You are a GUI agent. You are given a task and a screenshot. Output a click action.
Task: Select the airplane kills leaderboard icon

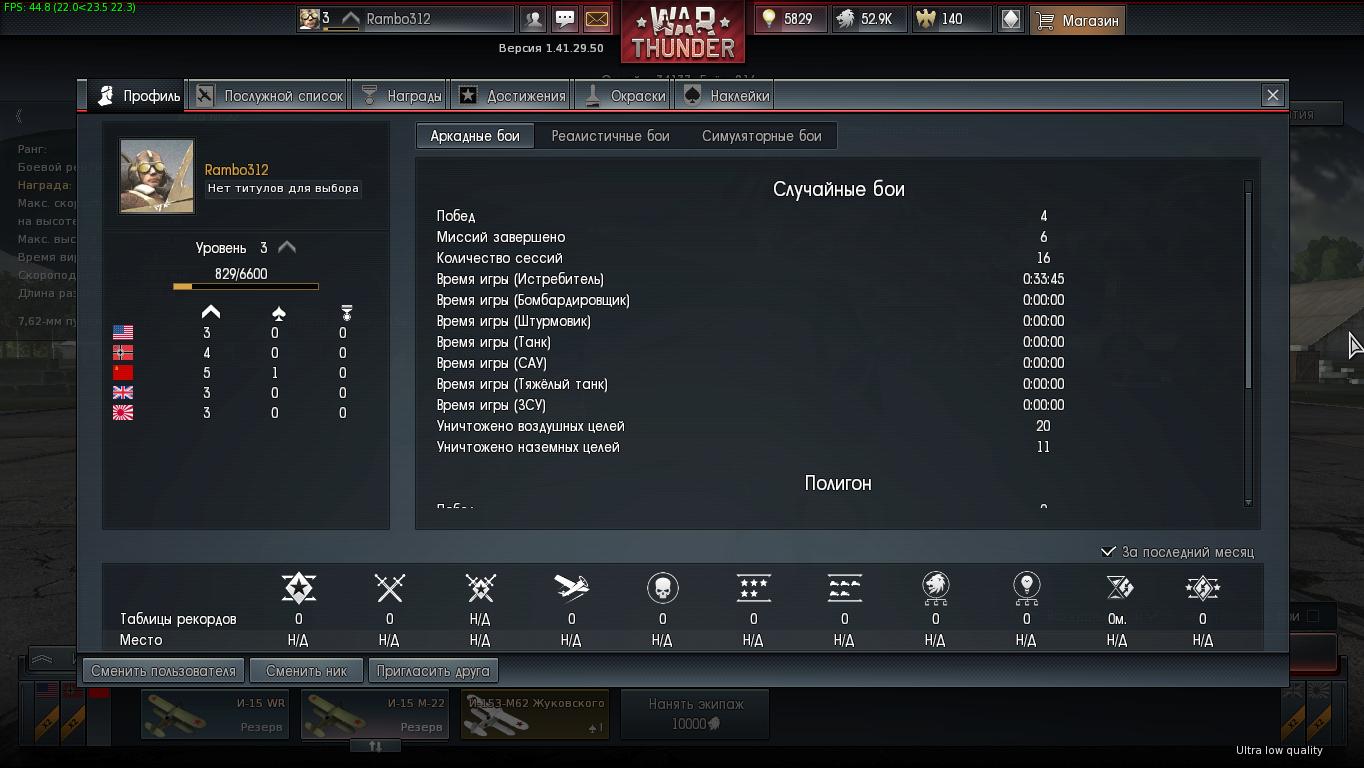coord(571,588)
